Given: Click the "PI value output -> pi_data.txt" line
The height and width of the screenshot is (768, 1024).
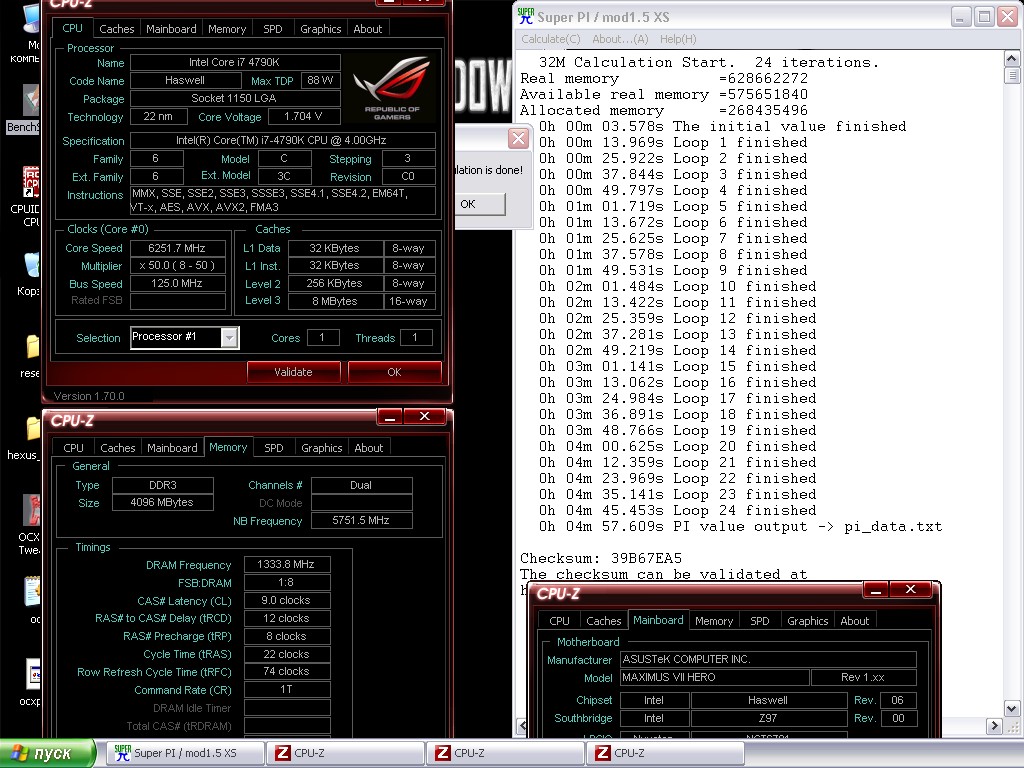Looking at the screenshot, I should (x=740, y=526).
